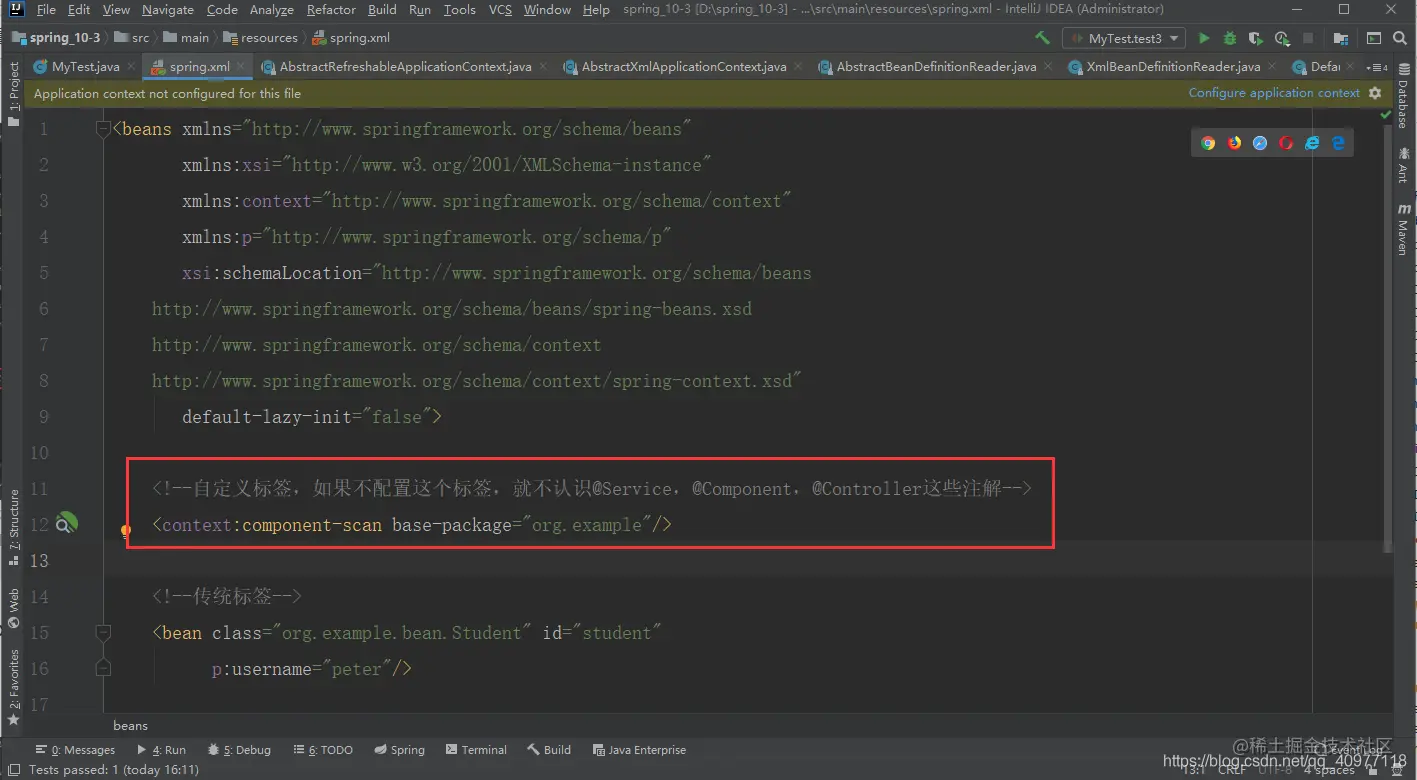Screen dimensions: 1417x780
Task: Switch to AbstractXmlApplicationContext.java tab
Action: pos(684,67)
